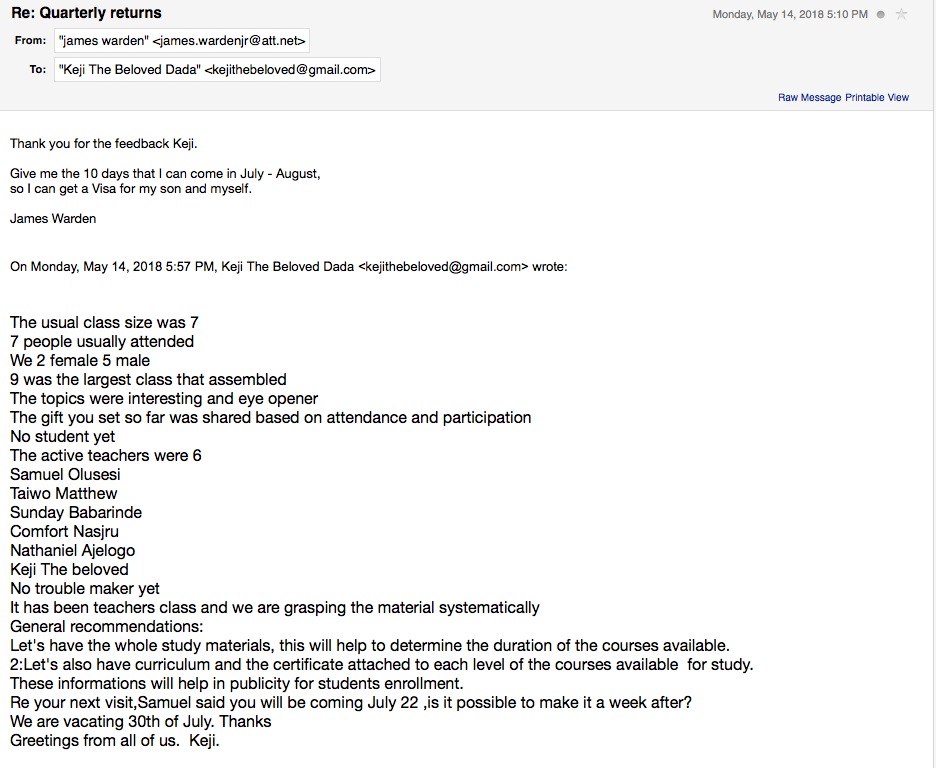Click 'Greetings from all of us. Keji.' line
This screenshot has height=768, width=936.
click(114, 740)
